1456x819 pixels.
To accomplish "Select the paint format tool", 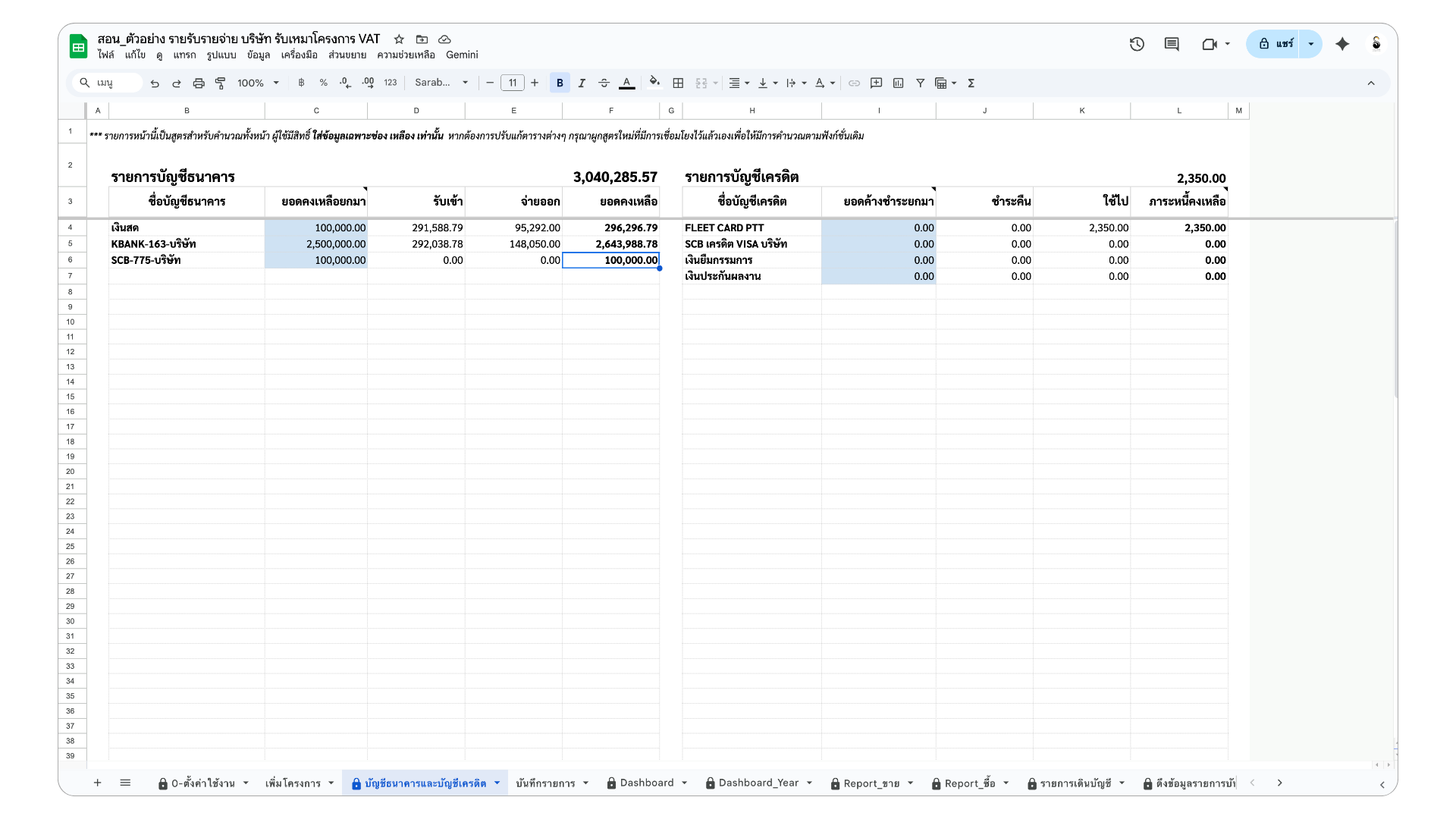I will pyautogui.click(x=221, y=83).
